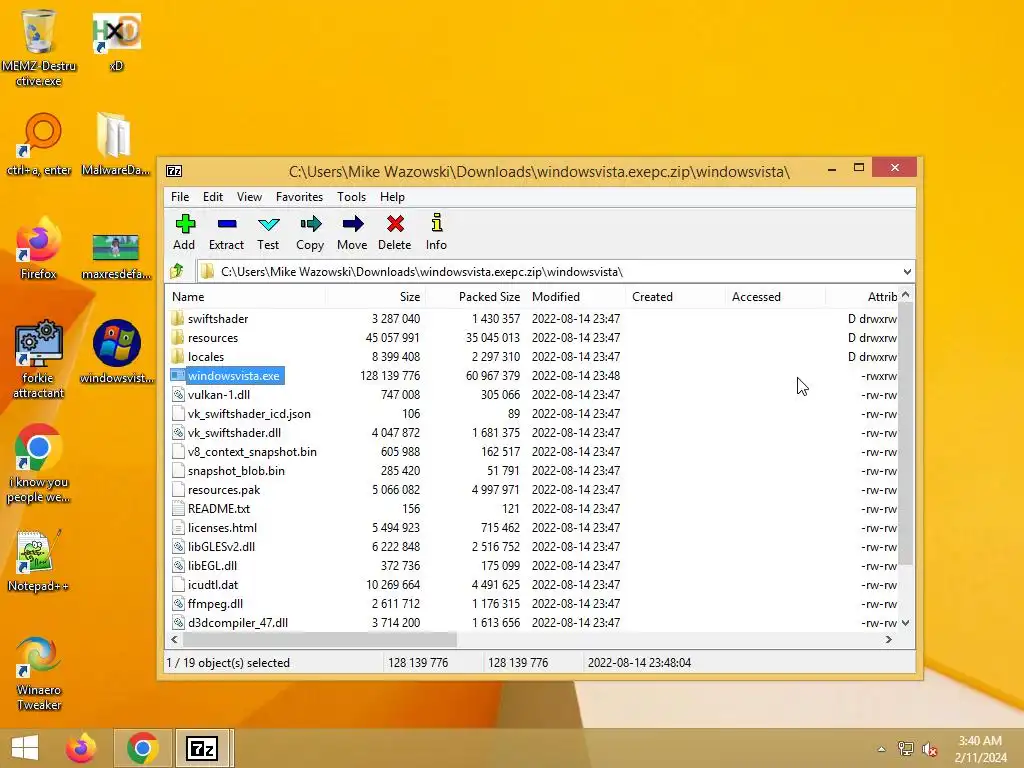This screenshot has width=1024, height=768.
Task: Click the Extract toolbar icon
Action: coord(227,224)
